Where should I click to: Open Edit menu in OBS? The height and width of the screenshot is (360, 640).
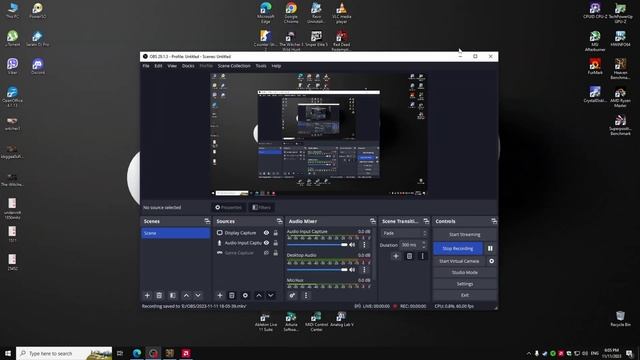(x=158, y=66)
